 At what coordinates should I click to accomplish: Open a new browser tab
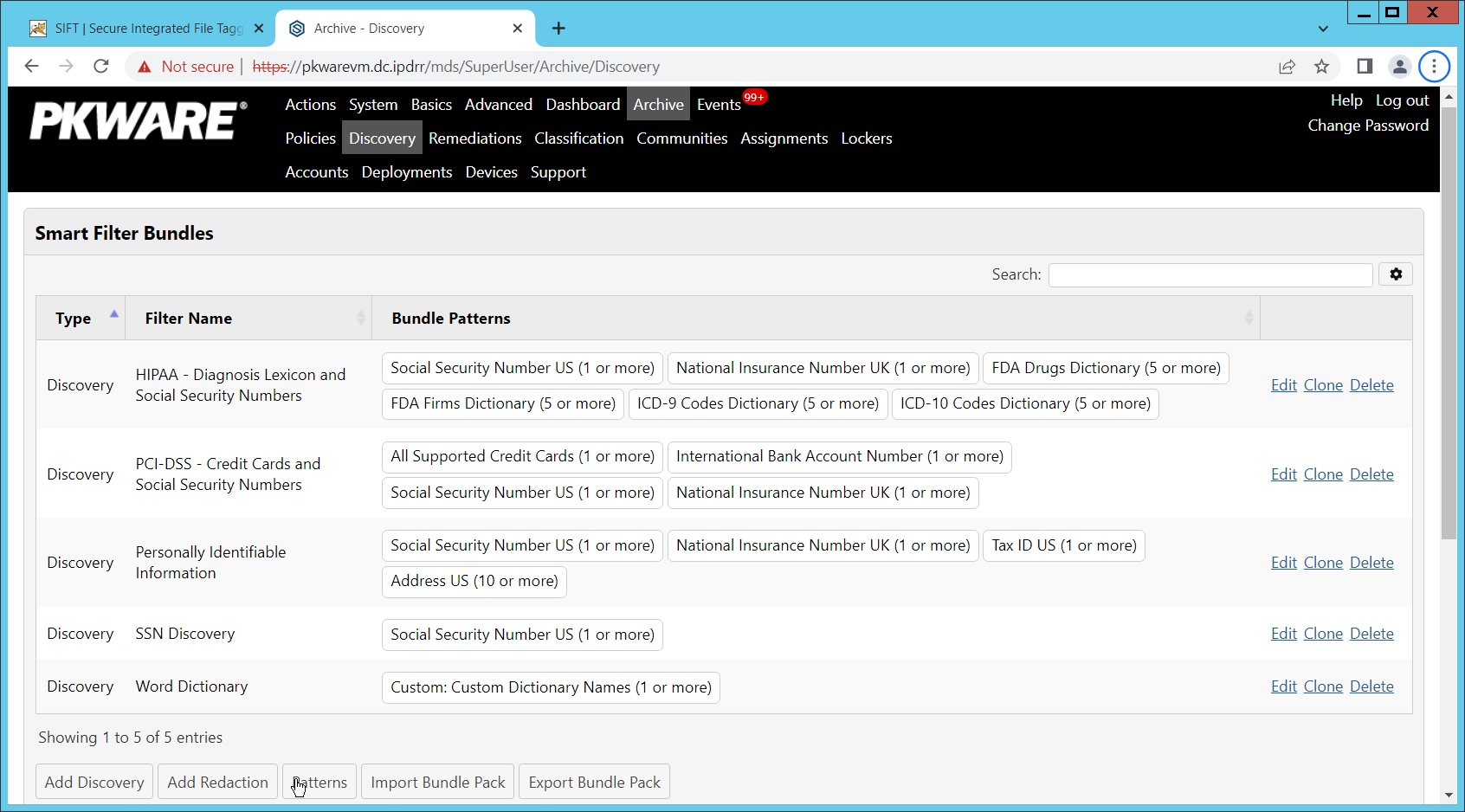pos(558,29)
